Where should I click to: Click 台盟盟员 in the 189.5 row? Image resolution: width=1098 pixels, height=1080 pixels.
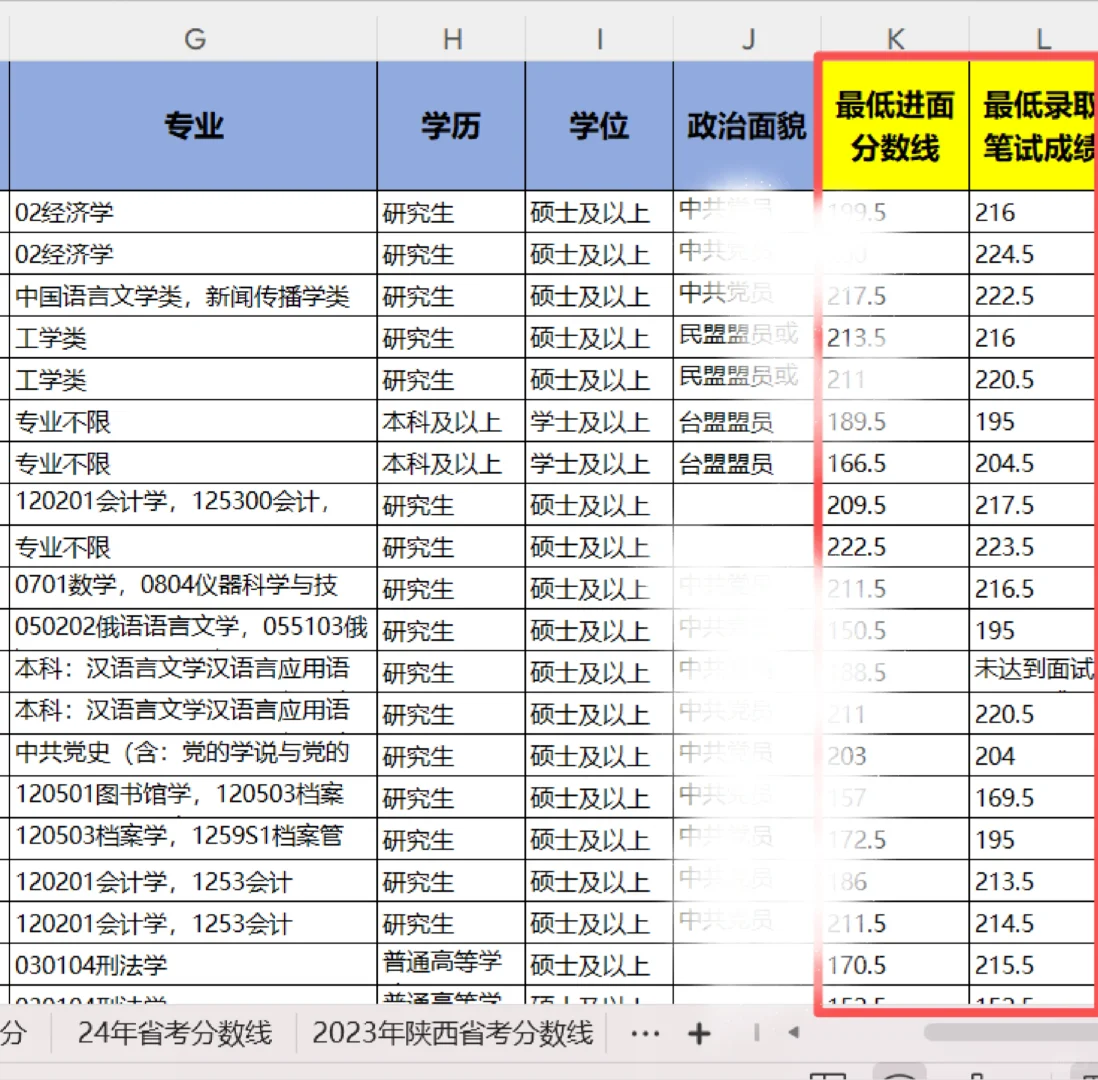[746, 422]
